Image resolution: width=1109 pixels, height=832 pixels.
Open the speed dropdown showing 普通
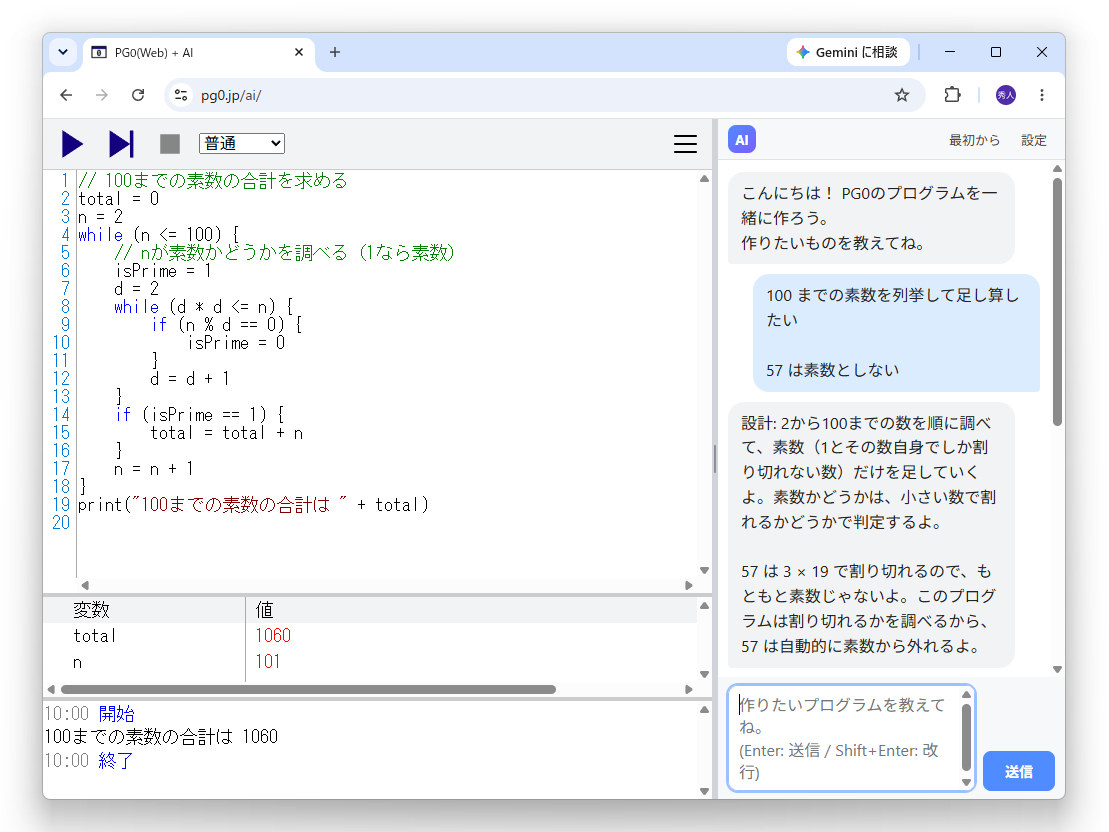(242, 144)
